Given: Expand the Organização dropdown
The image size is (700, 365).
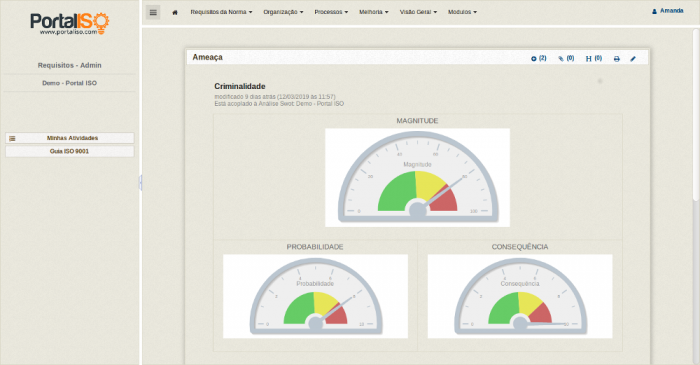Looking at the screenshot, I should pos(283,12).
